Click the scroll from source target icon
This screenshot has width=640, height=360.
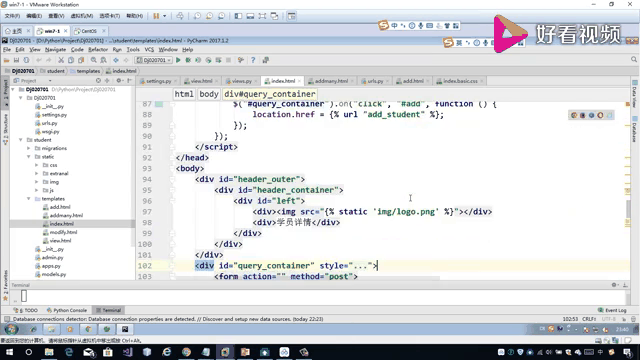(98, 81)
